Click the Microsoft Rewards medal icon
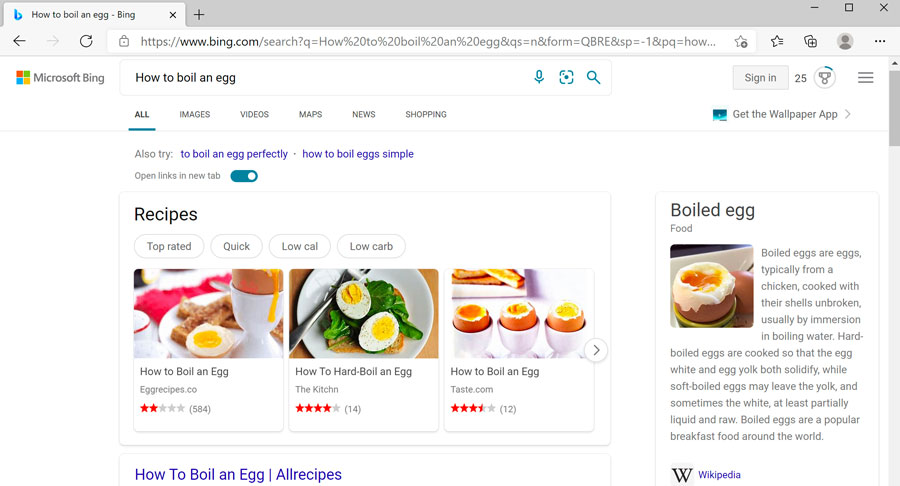The height and width of the screenshot is (486, 900). (x=826, y=78)
